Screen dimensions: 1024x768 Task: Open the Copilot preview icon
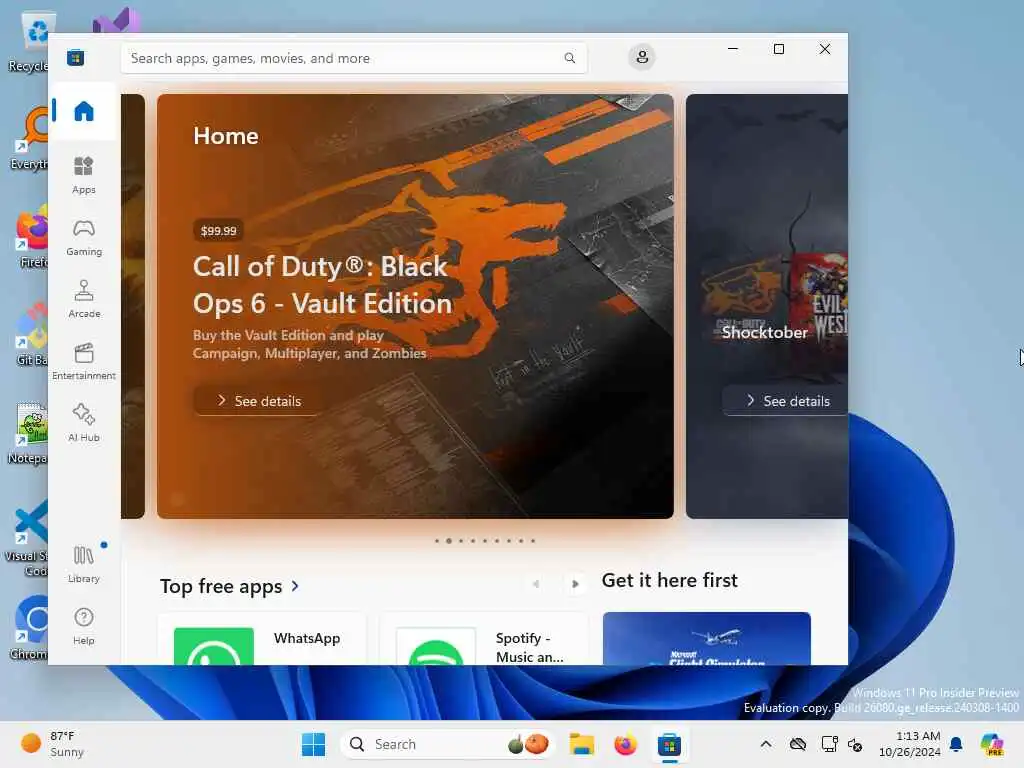pyautogui.click(x=992, y=744)
